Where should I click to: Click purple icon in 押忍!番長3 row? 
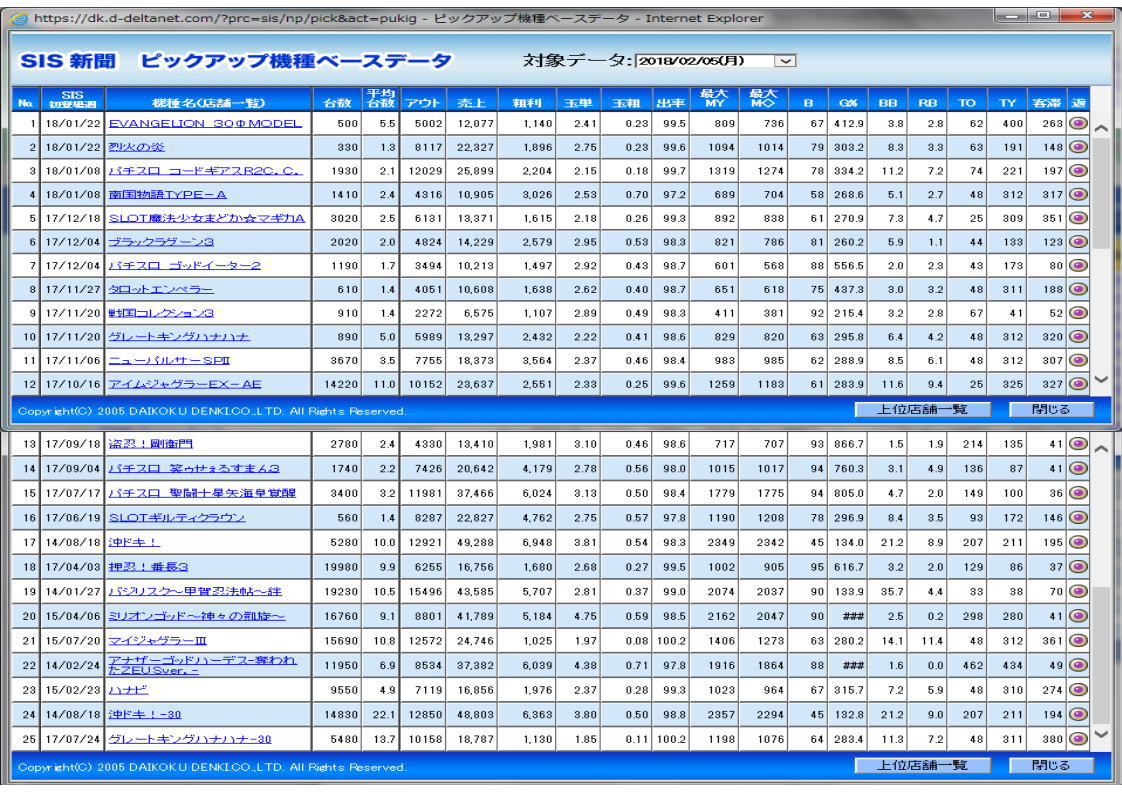[1078, 566]
